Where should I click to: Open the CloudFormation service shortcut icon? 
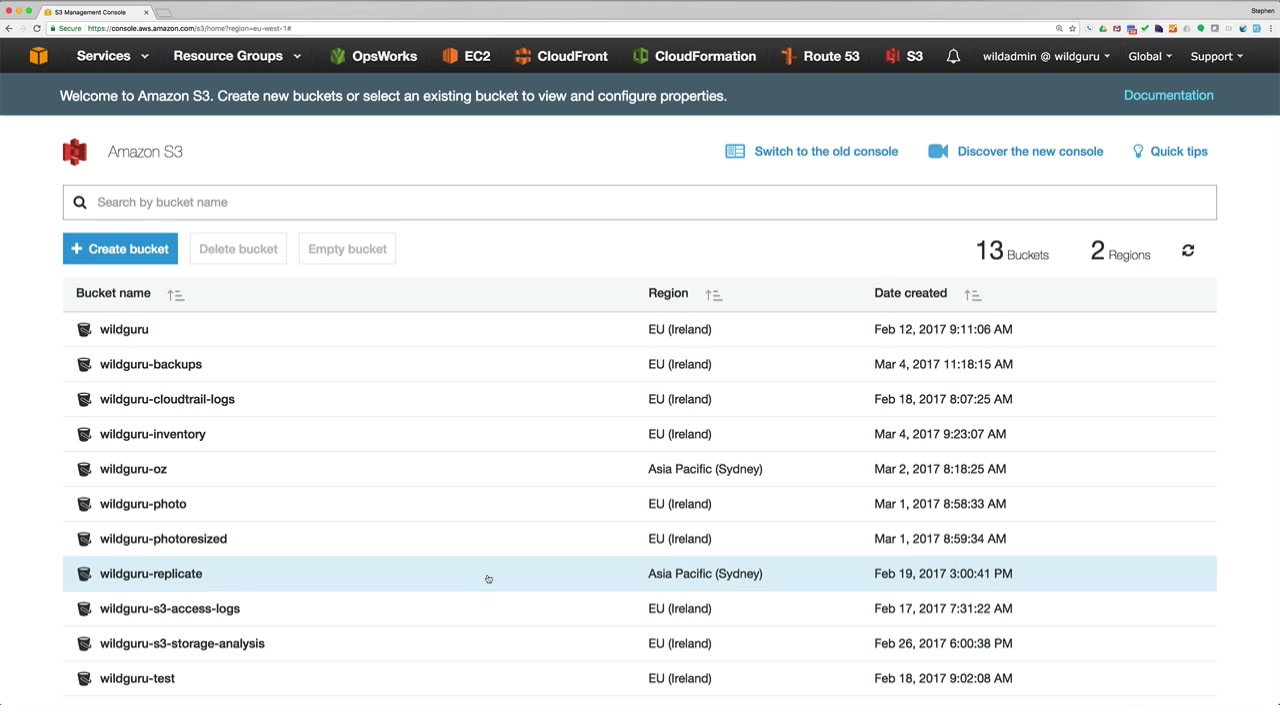641,56
